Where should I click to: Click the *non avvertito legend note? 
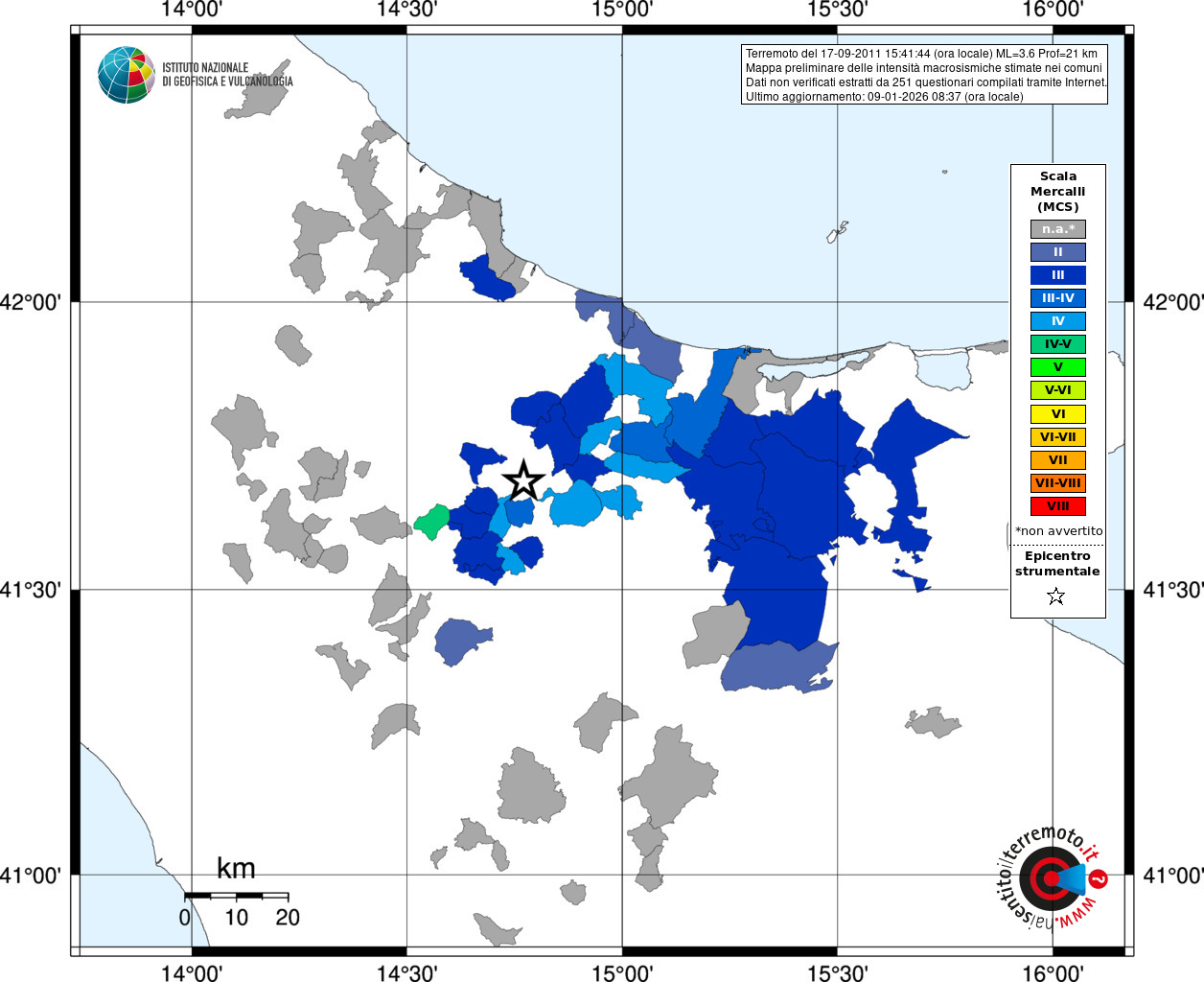click(x=1058, y=530)
